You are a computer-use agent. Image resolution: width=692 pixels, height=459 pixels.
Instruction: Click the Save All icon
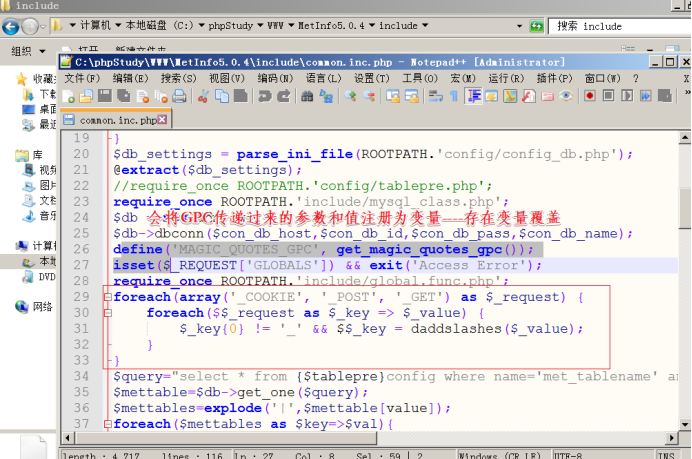124,96
